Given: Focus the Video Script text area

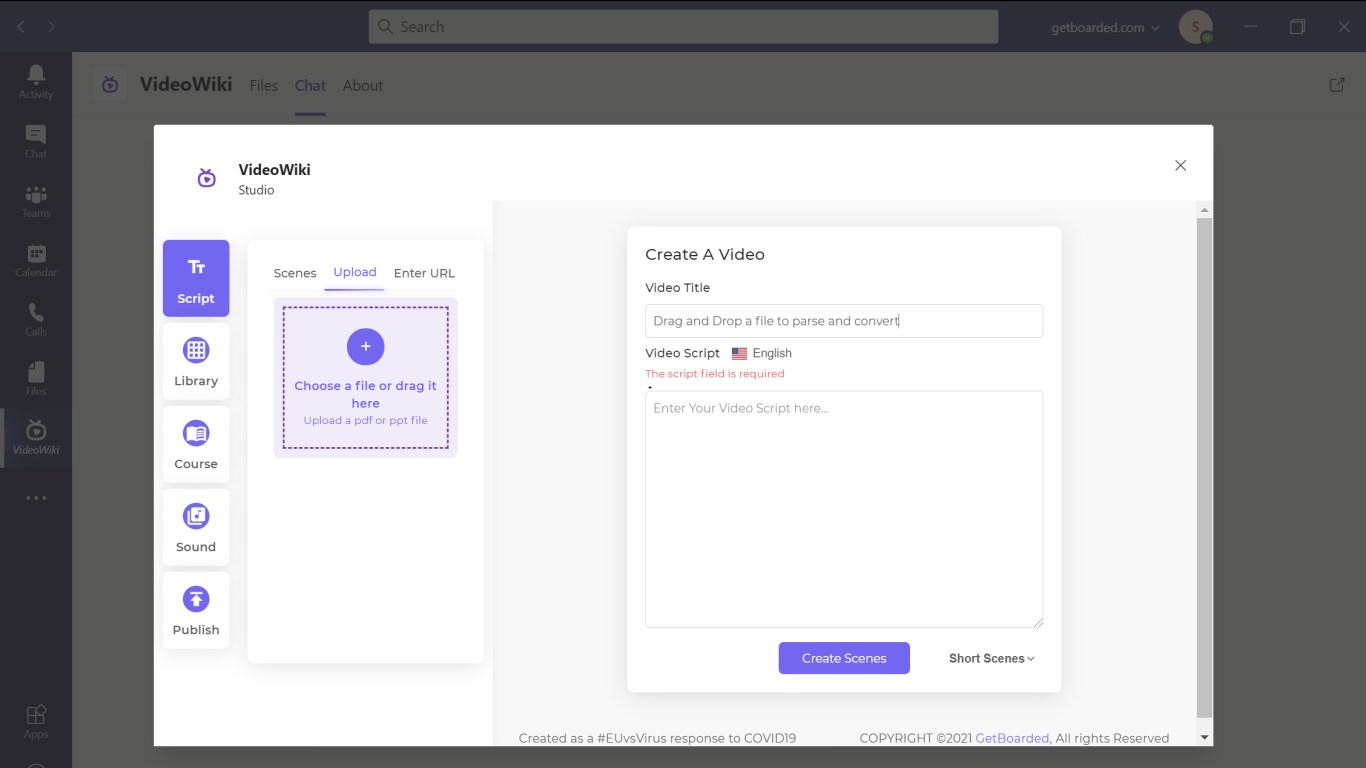Looking at the screenshot, I should [844, 509].
